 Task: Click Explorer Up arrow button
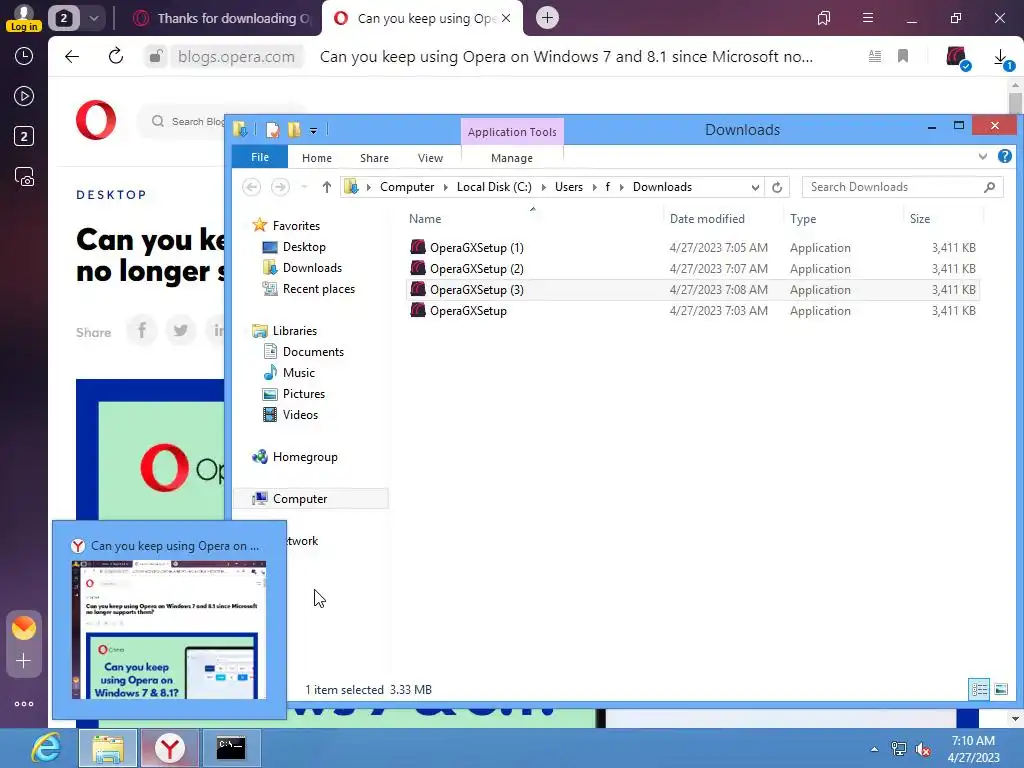point(327,187)
